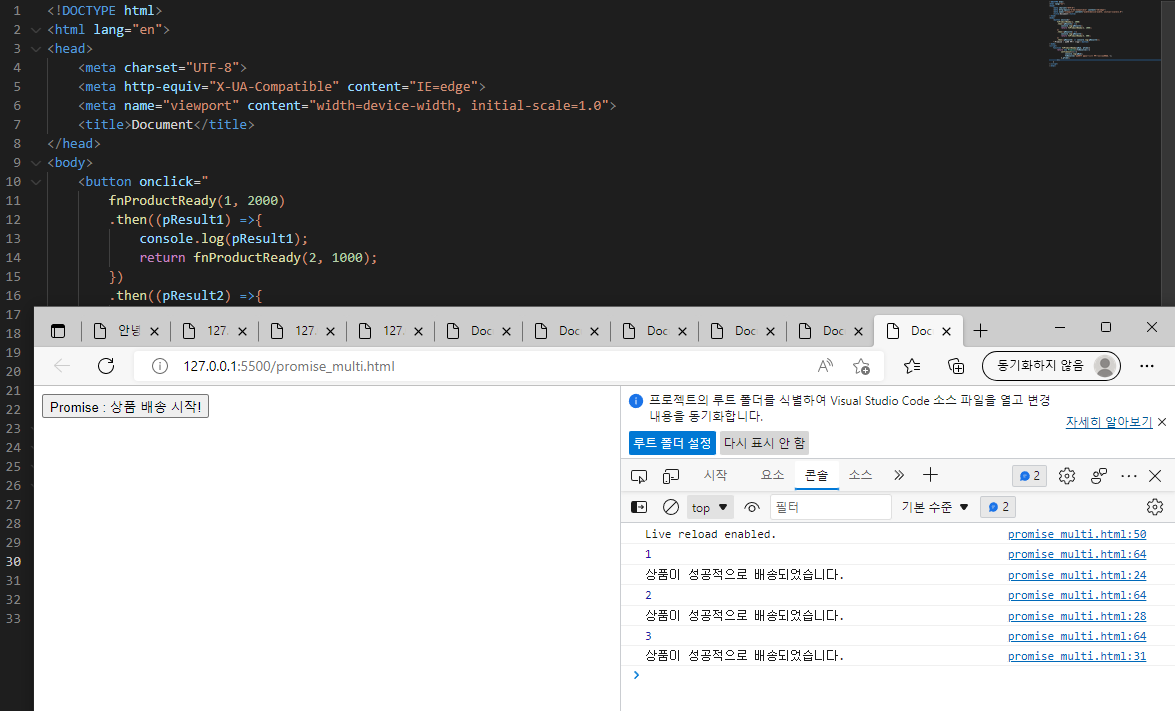
Task: Open the site information icon in address bar
Action: pyautogui.click(x=160, y=366)
